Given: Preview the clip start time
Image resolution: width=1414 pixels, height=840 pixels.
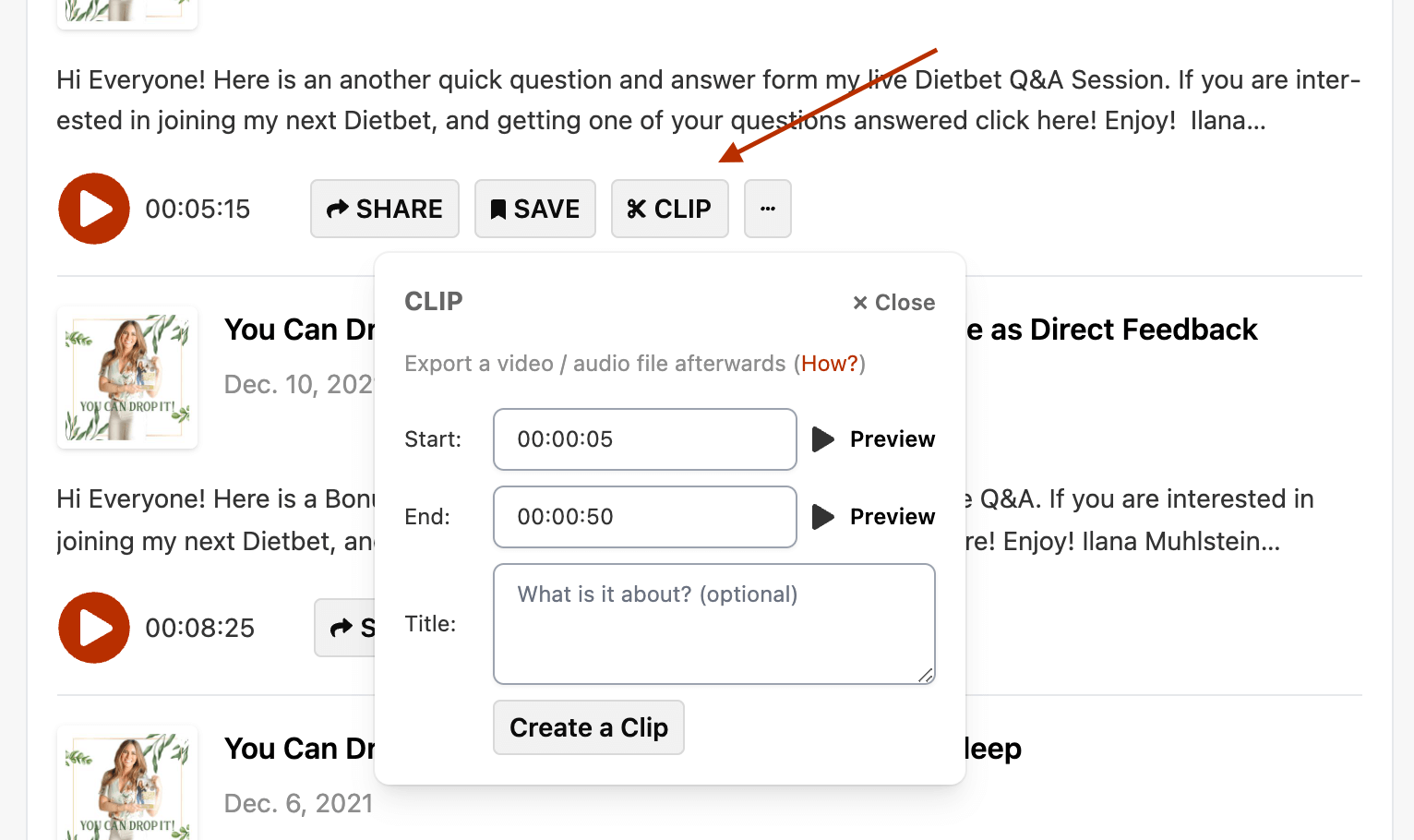Looking at the screenshot, I should (873, 439).
